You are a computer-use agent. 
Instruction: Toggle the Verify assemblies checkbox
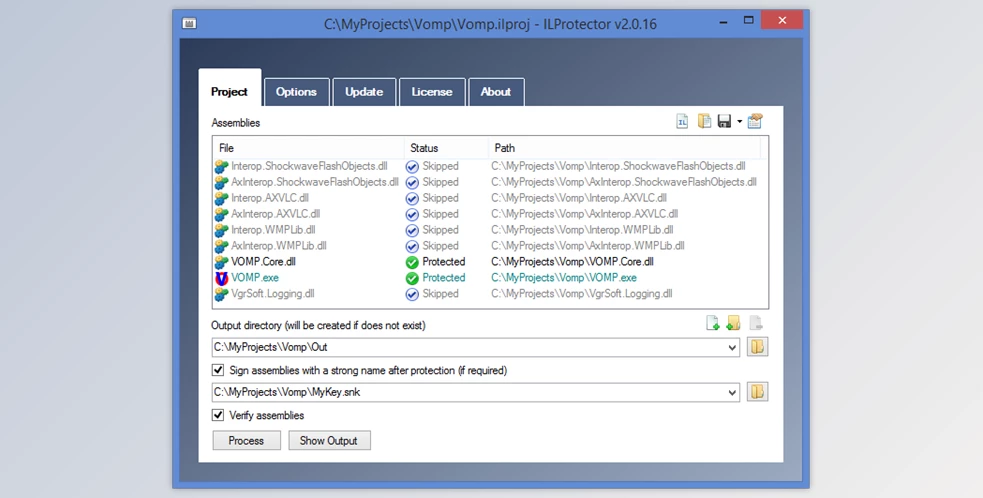(x=218, y=415)
